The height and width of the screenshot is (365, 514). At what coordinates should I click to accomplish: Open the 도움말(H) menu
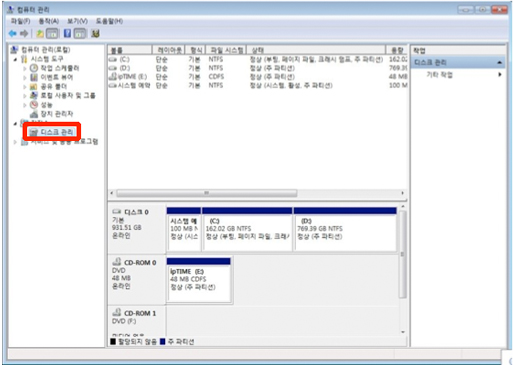109,21
